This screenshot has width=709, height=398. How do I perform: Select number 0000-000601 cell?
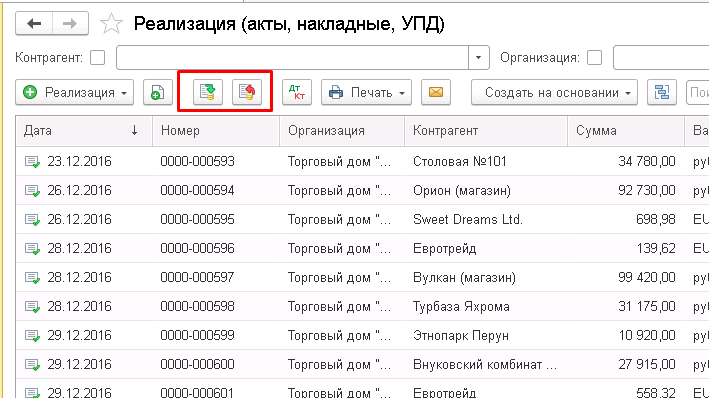[198, 392]
